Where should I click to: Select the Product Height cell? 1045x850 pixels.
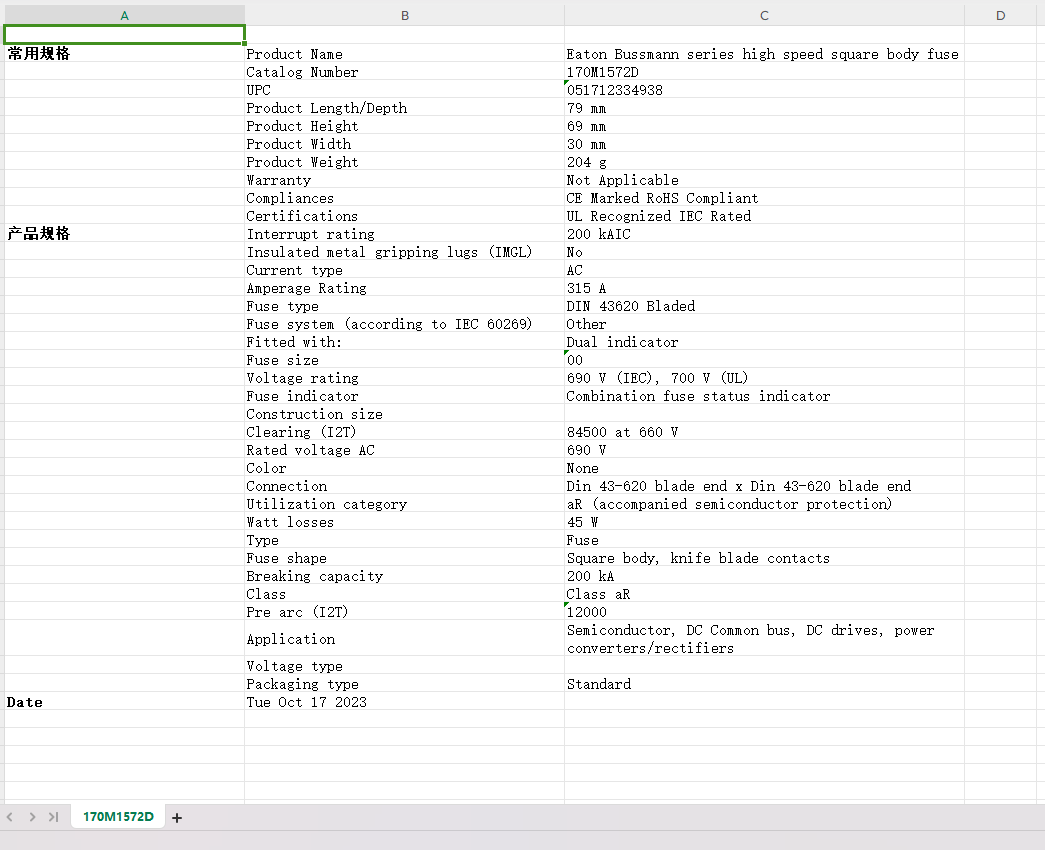[x=405, y=125]
